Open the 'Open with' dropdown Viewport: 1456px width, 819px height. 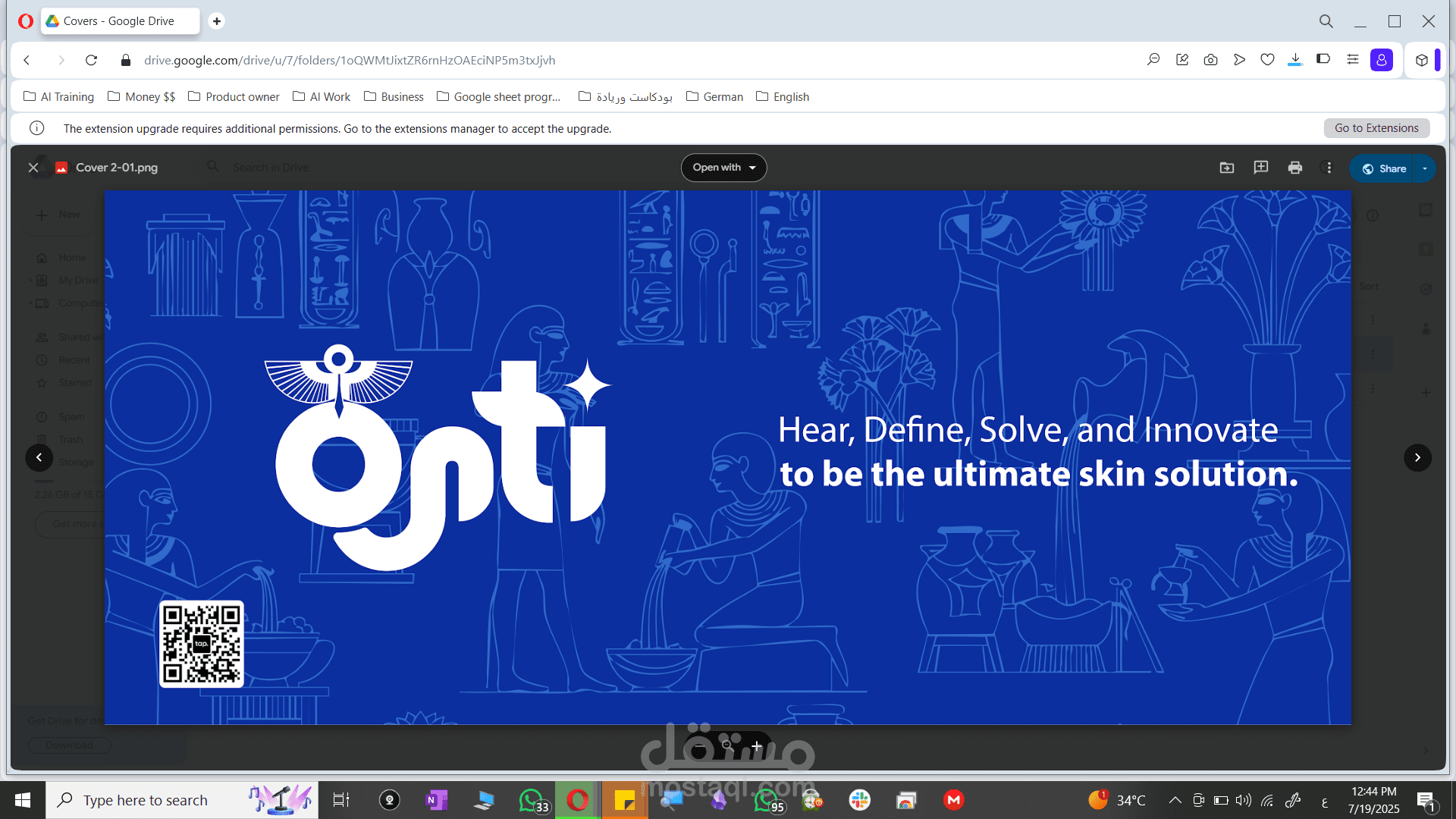tap(723, 168)
